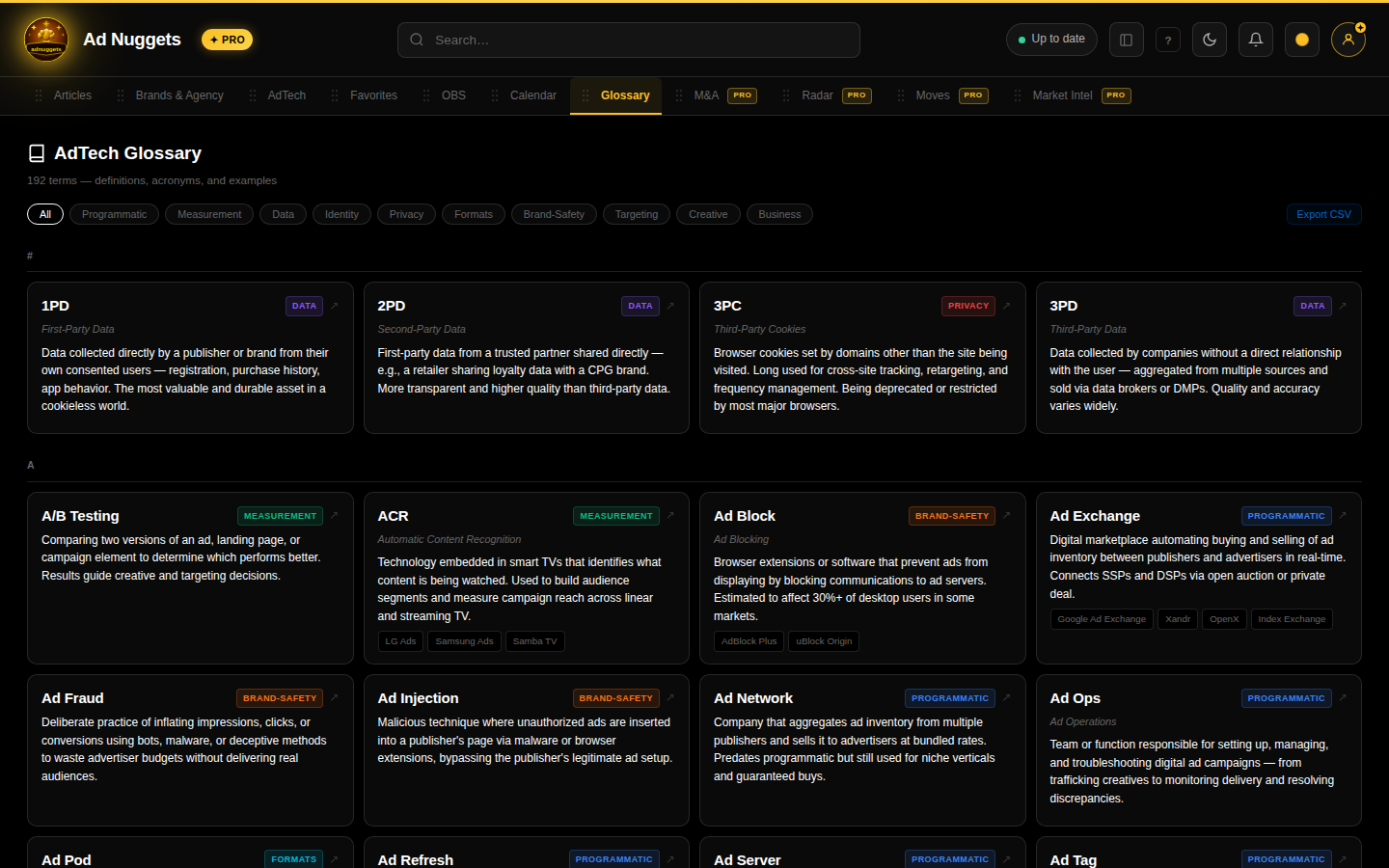Click the PRO badge next to Ad Nuggets
Viewport: 1389px width, 868px height.
click(x=228, y=40)
